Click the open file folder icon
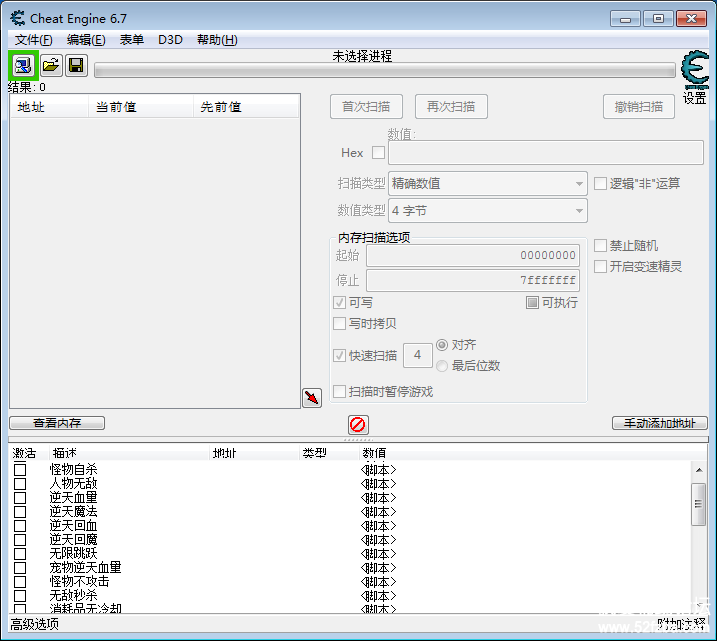Screen dimensions: 717x641 pyautogui.click(x=50, y=66)
